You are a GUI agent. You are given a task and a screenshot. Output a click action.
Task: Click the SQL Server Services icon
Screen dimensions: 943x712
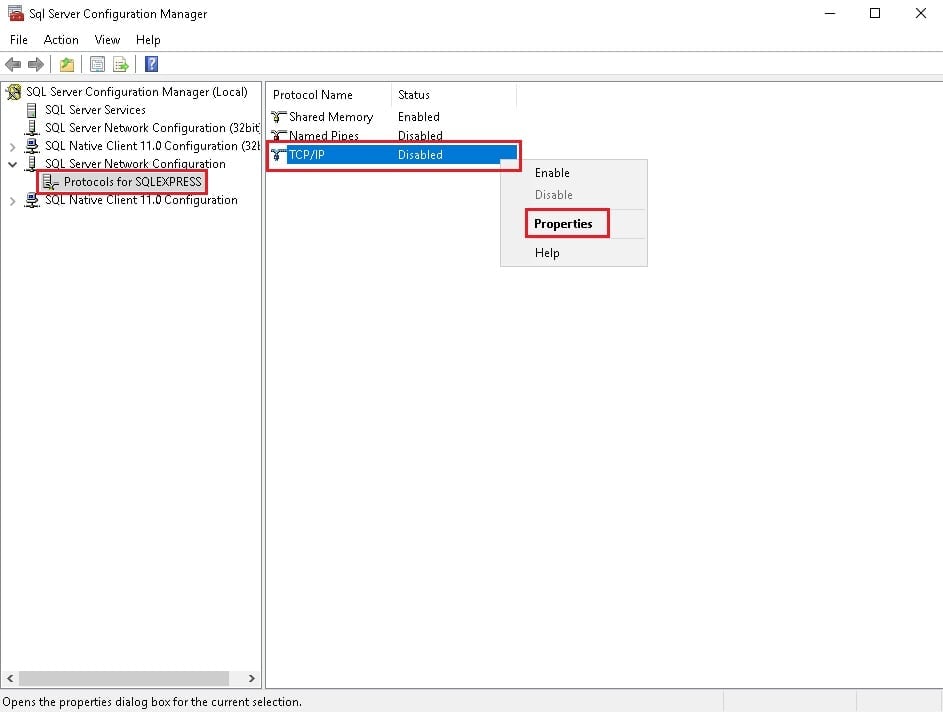point(32,110)
